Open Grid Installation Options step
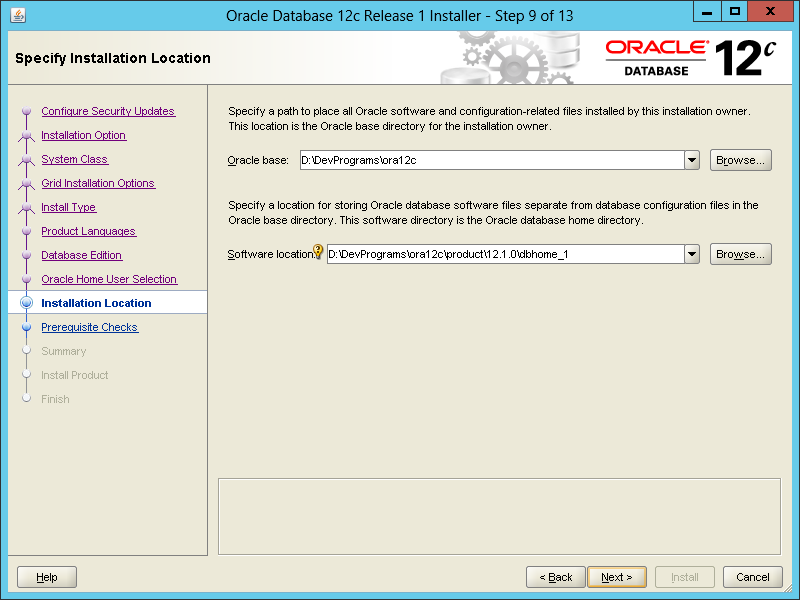Image resolution: width=800 pixels, height=600 pixels. [98, 183]
